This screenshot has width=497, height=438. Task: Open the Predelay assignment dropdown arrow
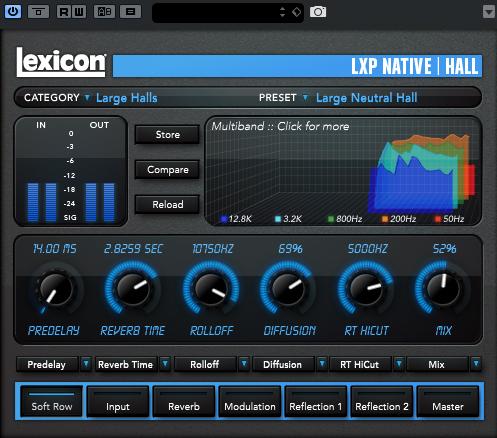pyautogui.click(x=86, y=364)
